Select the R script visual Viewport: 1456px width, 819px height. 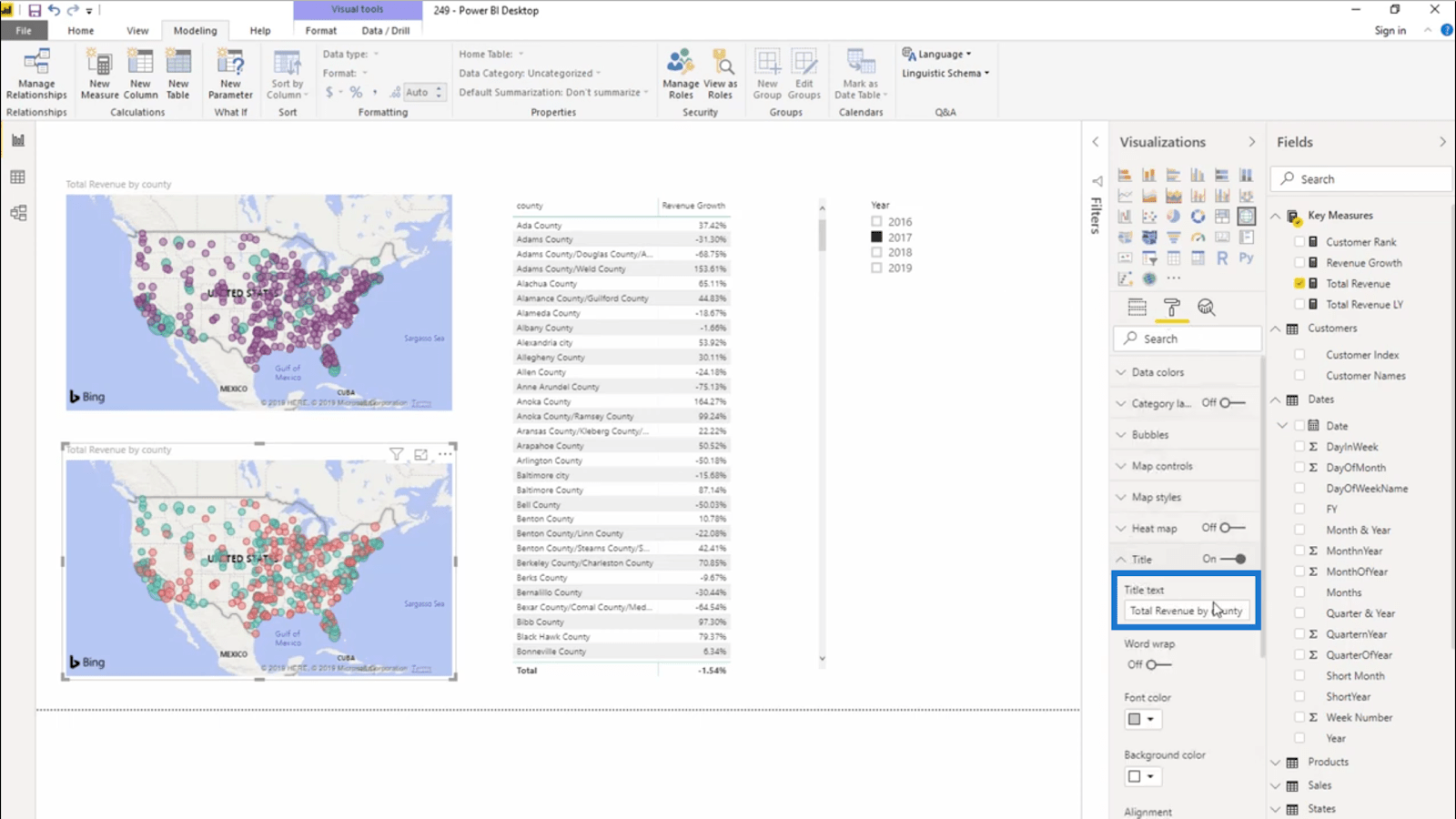tap(1222, 258)
